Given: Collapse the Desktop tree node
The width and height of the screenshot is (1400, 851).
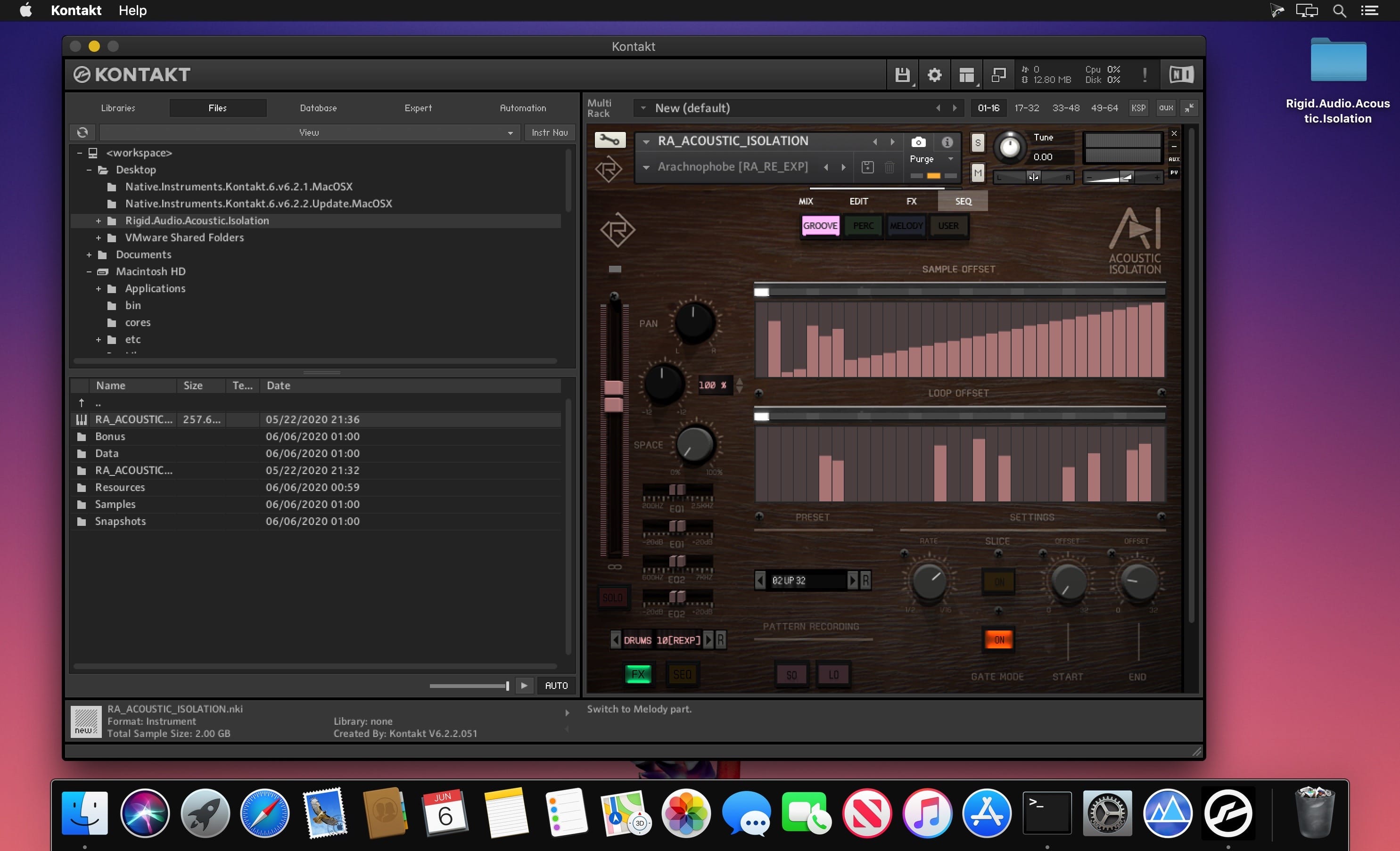Looking at the screenshot, I should click(89, 169).
